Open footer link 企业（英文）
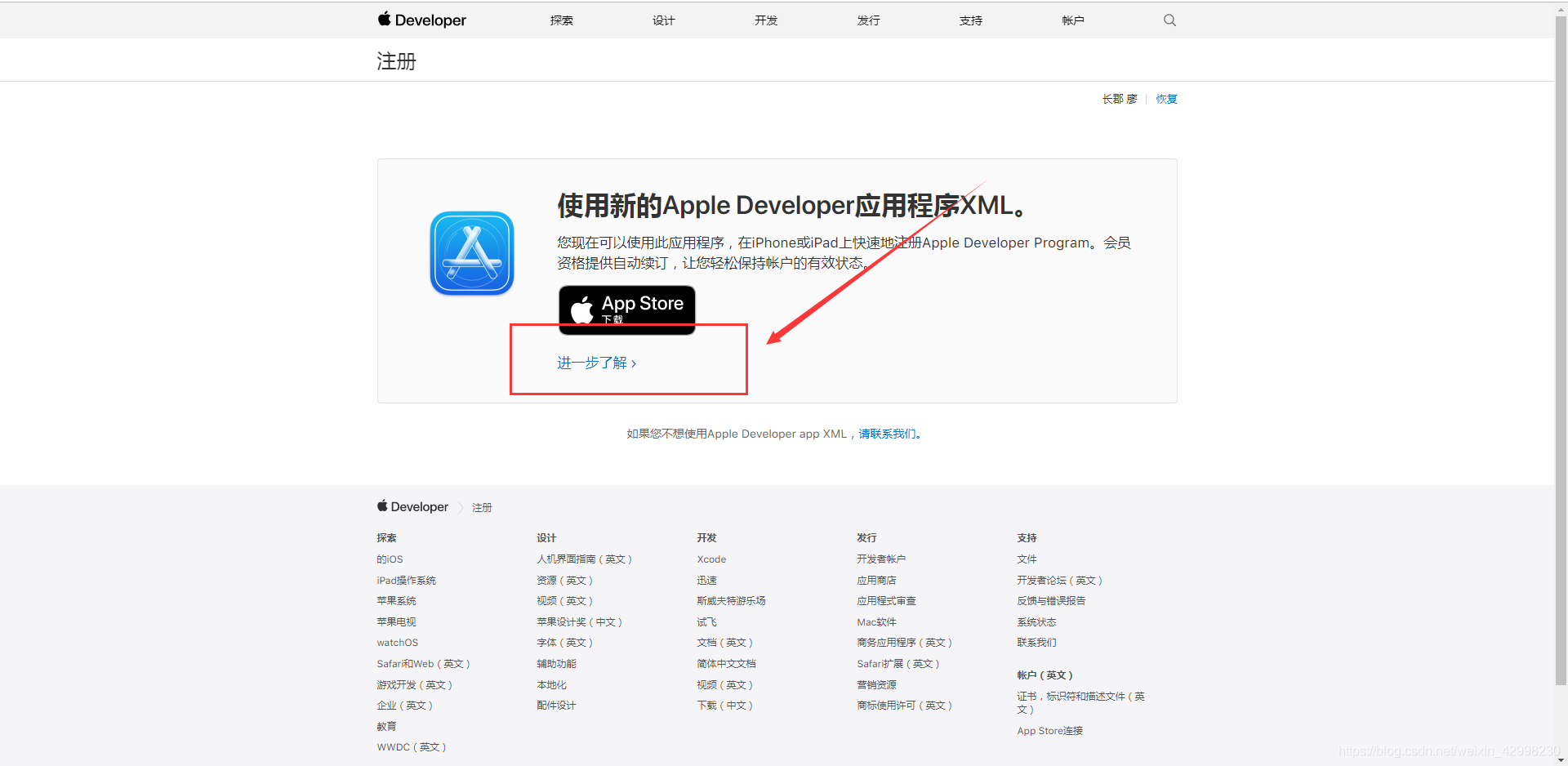 tap(404, 706)
